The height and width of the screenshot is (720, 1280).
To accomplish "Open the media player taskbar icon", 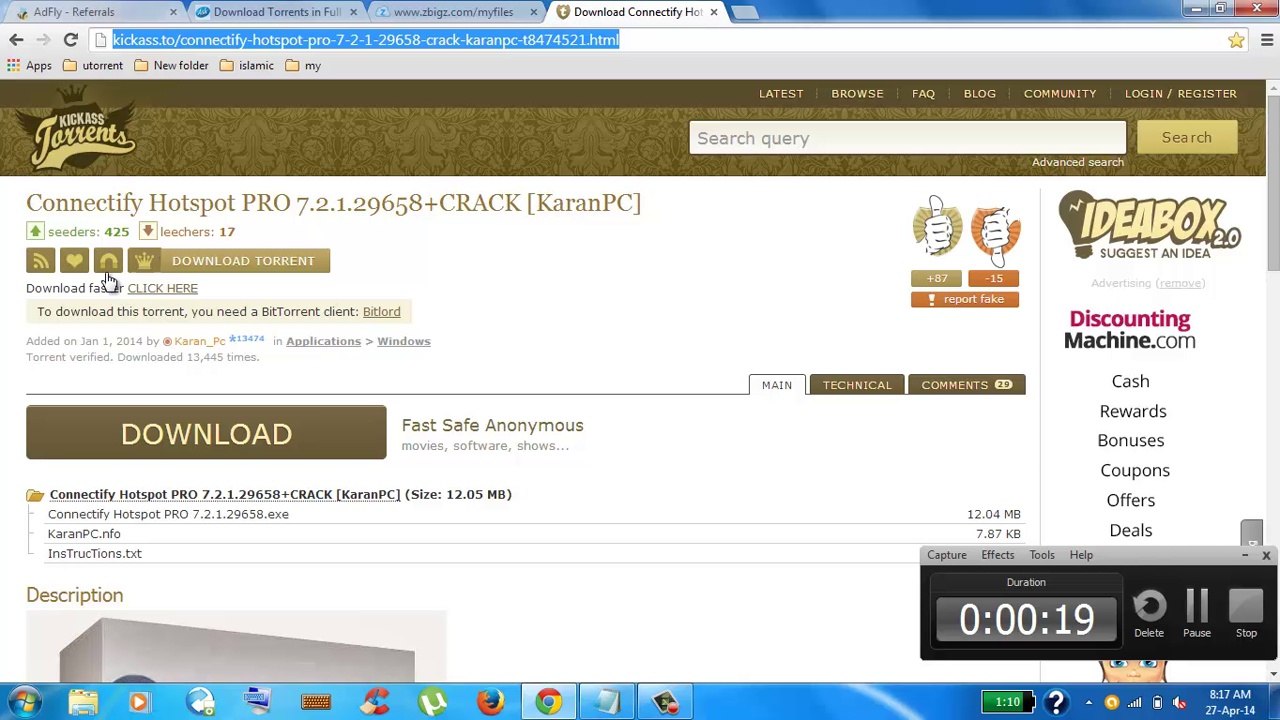I will coord(140,702).
